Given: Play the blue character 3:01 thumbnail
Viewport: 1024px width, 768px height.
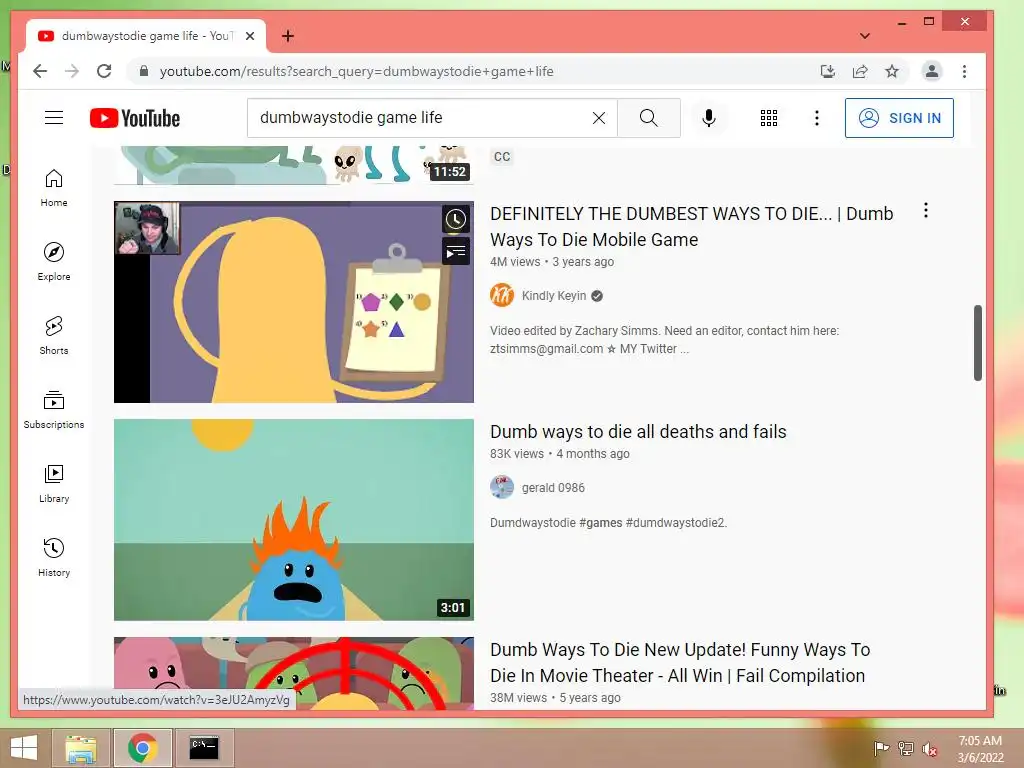Looking at the screenshot, I should pos(294,520).
